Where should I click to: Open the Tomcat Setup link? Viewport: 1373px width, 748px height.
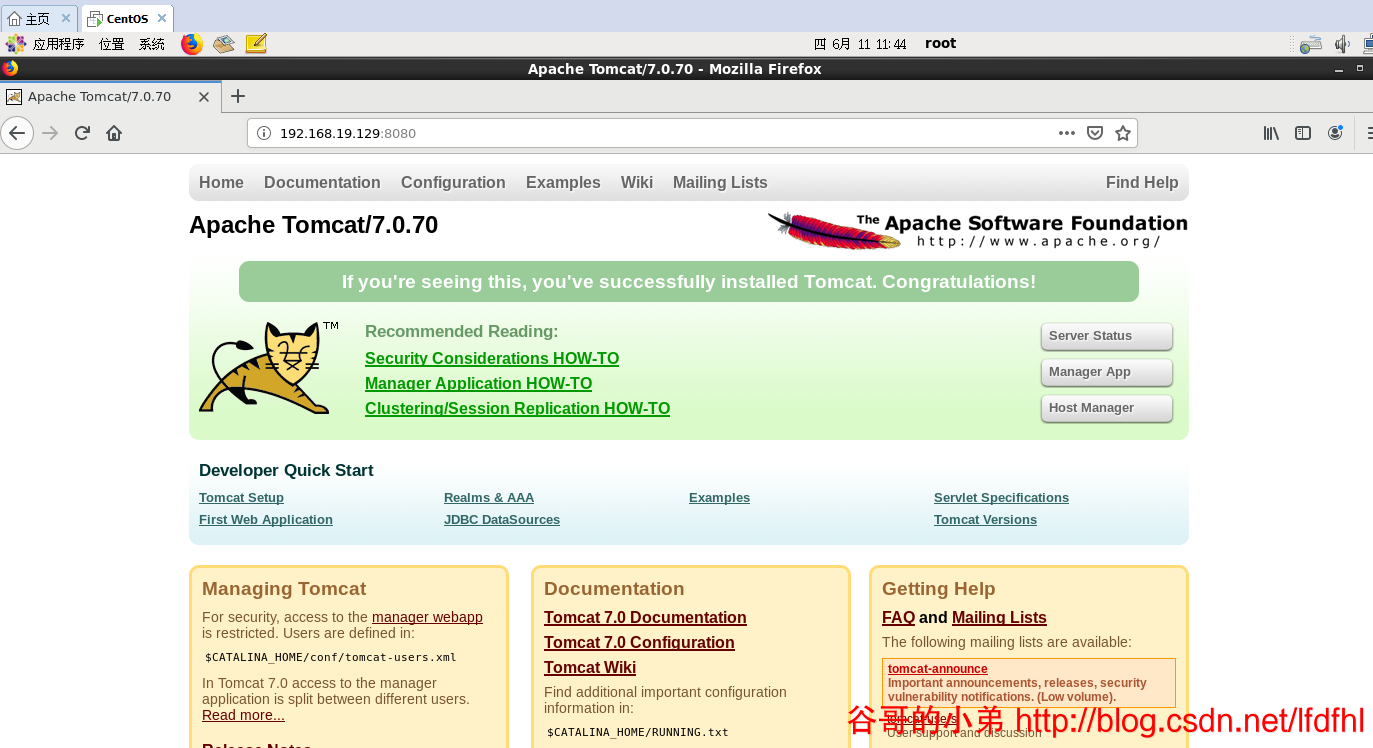(241, 498)
